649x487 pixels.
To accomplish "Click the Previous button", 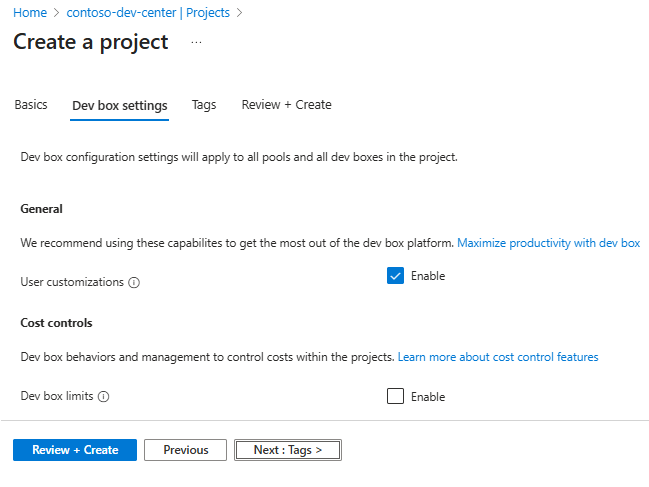I will tap(185, 450).
